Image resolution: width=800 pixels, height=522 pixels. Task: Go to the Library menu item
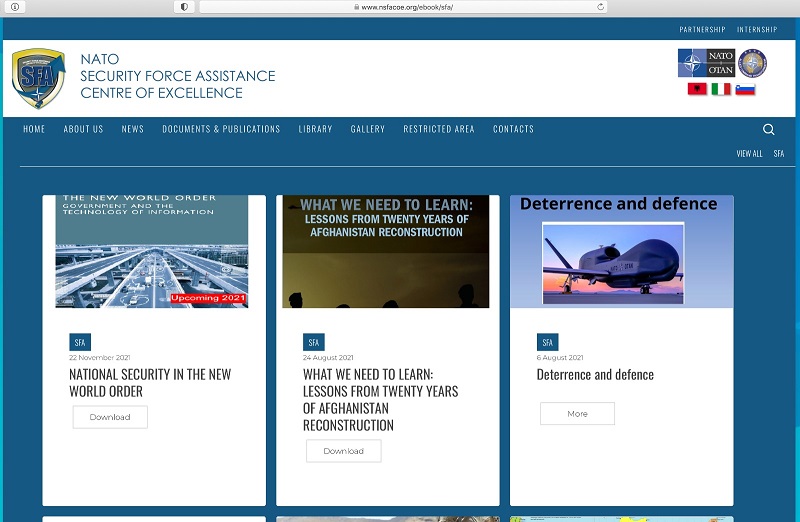tap(315, 129)
